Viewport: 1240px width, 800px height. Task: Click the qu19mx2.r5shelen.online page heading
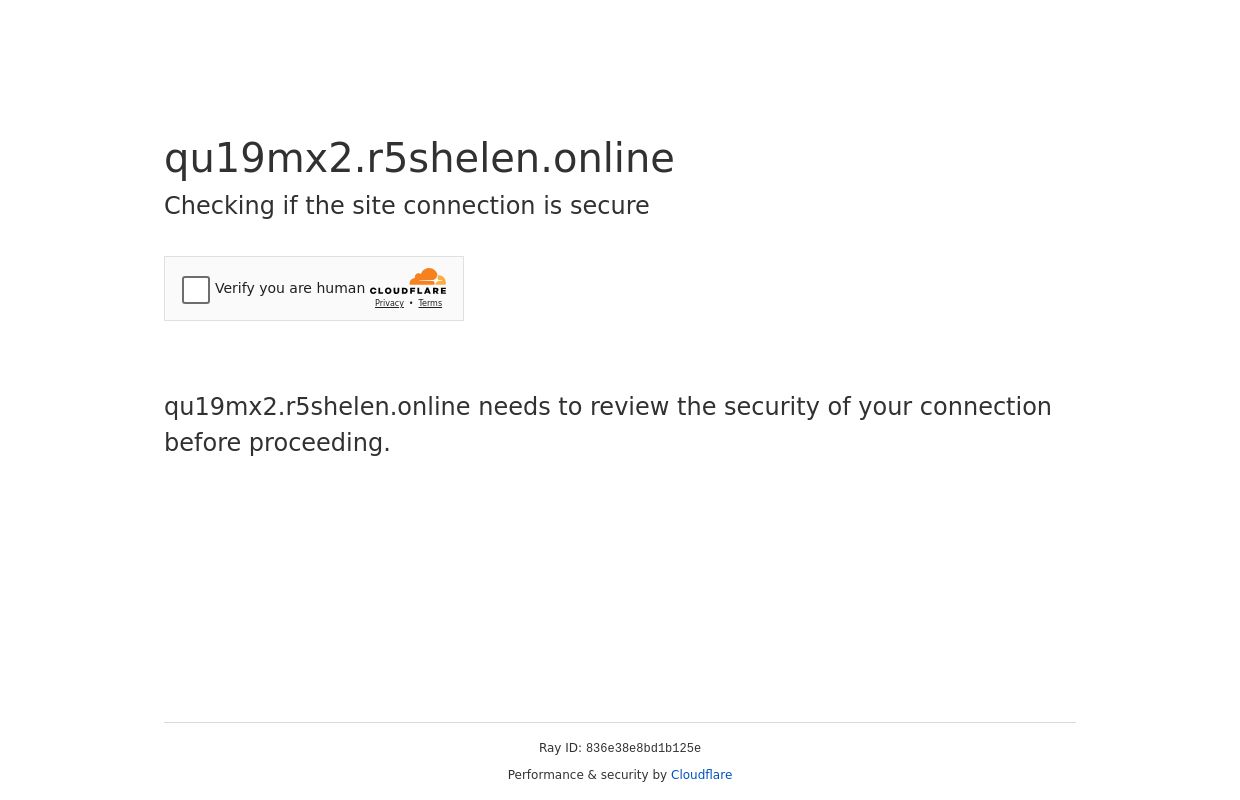click(x=419, y=158)
